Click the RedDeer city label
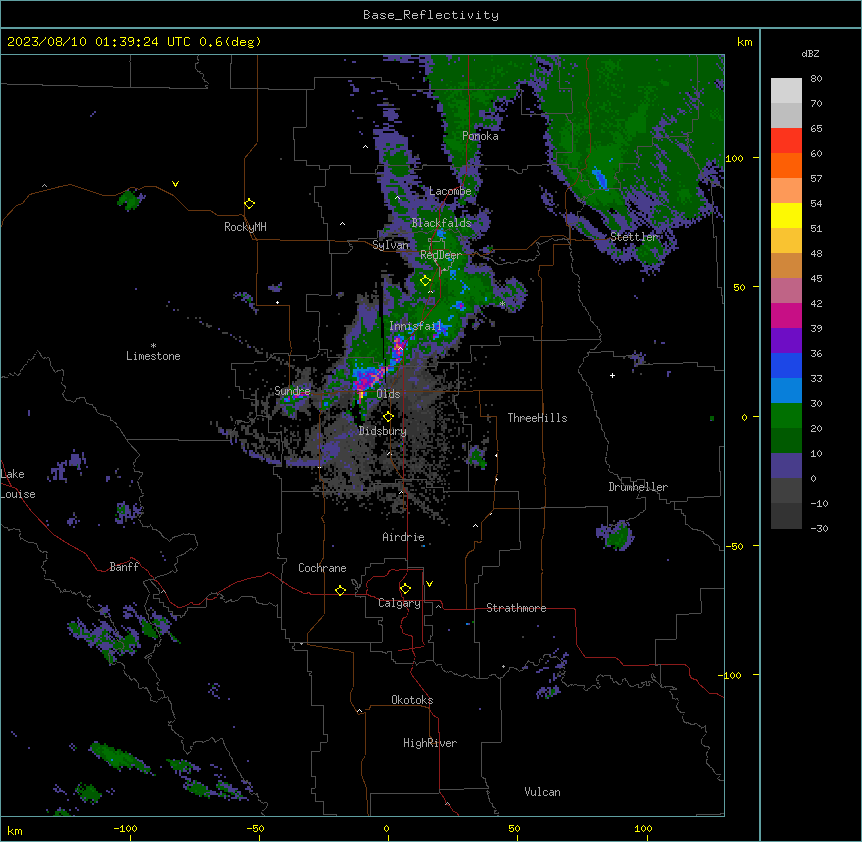Viewport: 862px width, 842px height. tap(441, 255)
